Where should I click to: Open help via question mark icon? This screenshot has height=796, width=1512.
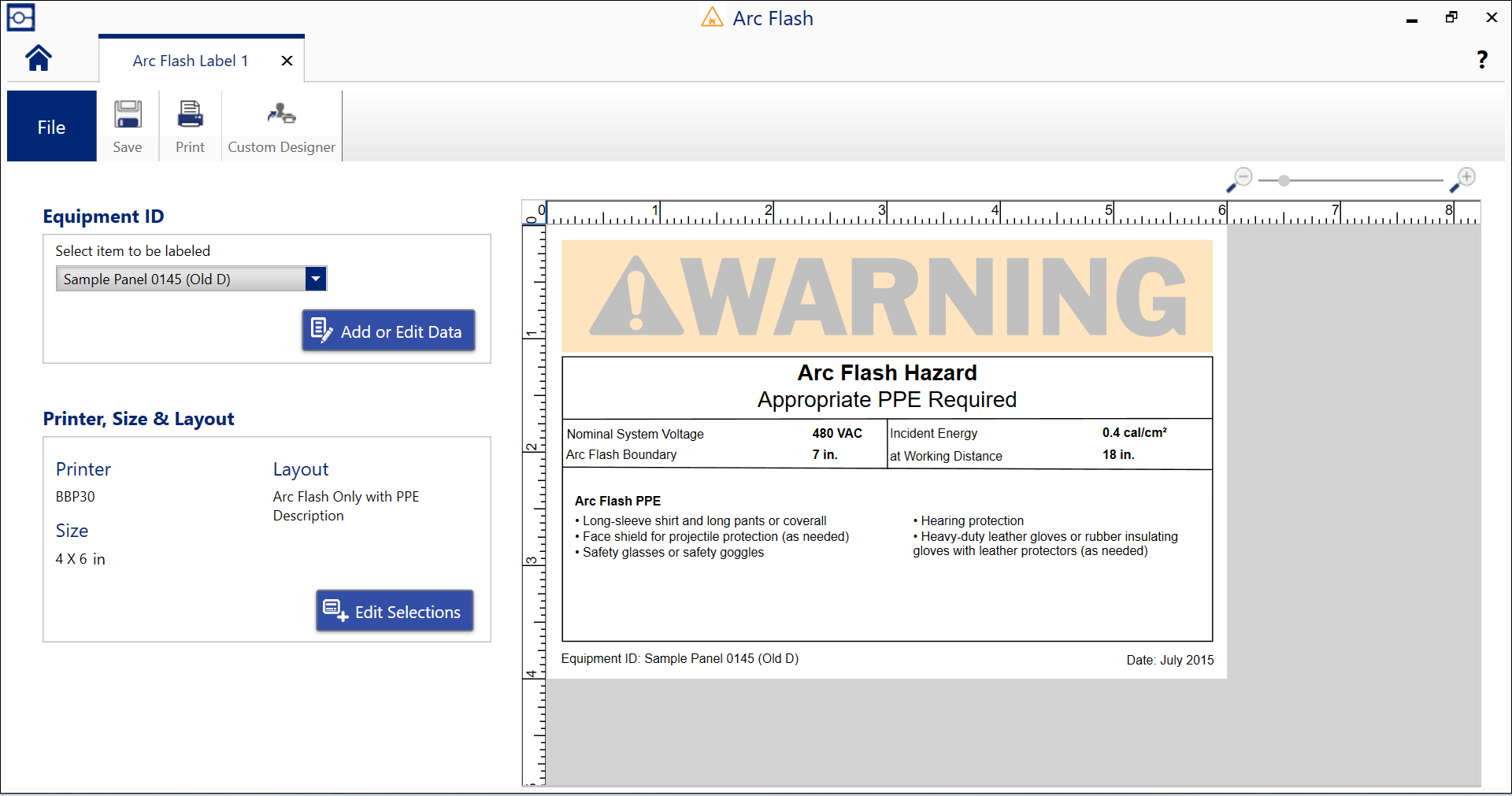1482,59
